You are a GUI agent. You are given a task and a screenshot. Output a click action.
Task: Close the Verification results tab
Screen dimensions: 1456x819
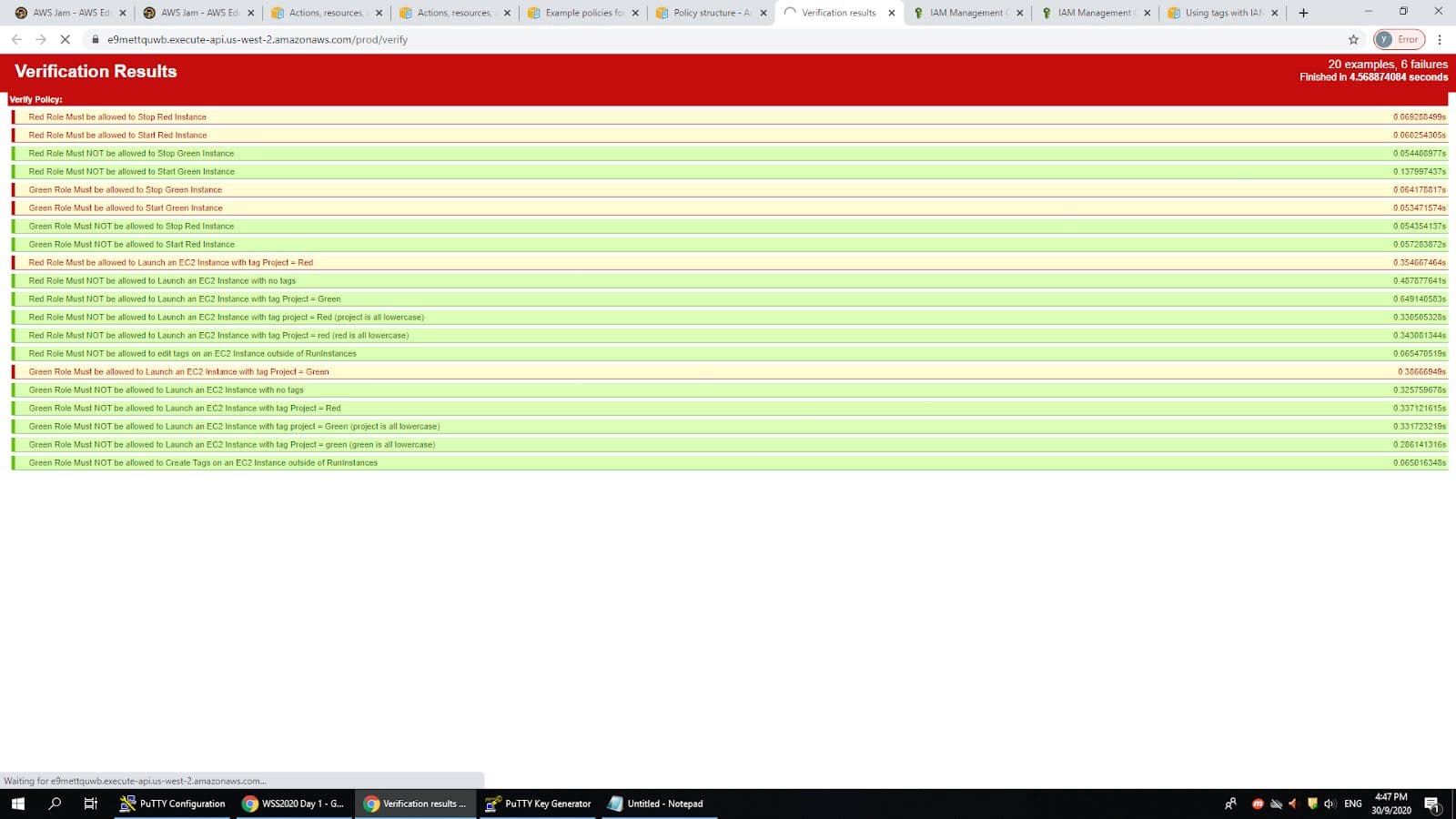pos(891,13)
